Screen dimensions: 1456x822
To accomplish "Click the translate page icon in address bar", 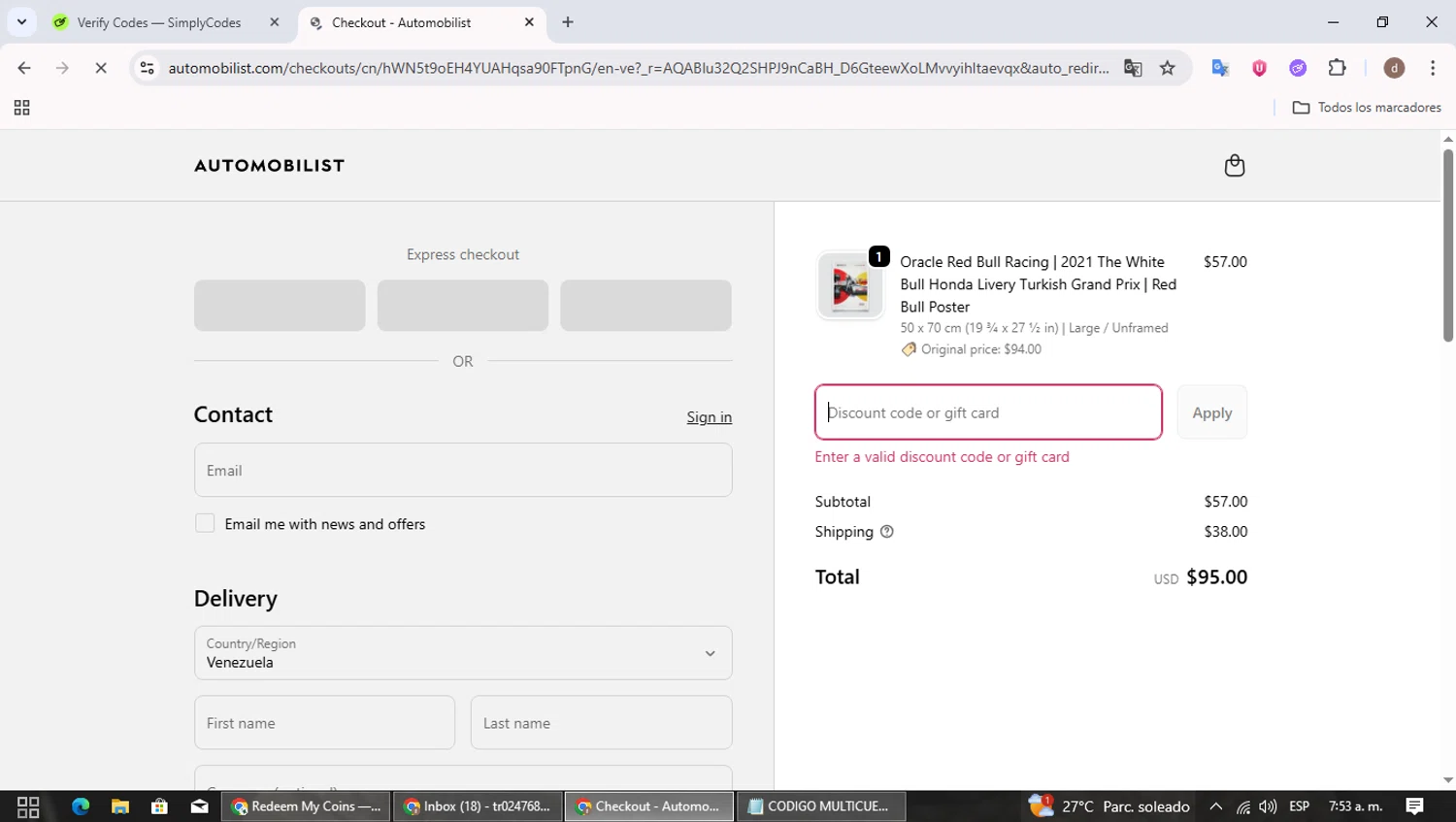I will [x=1133, y=68].
